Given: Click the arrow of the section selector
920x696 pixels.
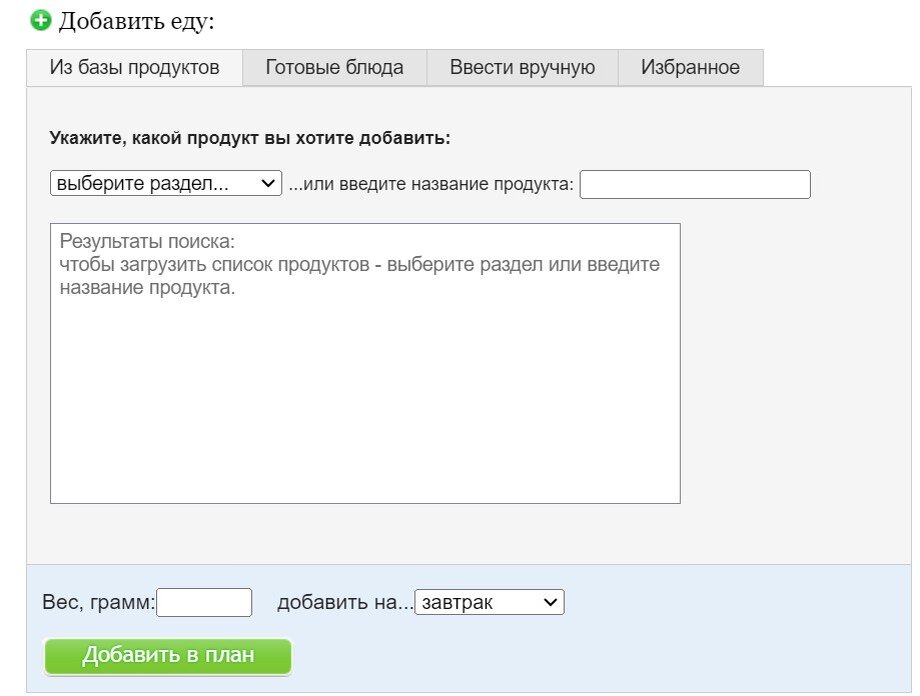Looking at the screenshot, I should point(268,184).
